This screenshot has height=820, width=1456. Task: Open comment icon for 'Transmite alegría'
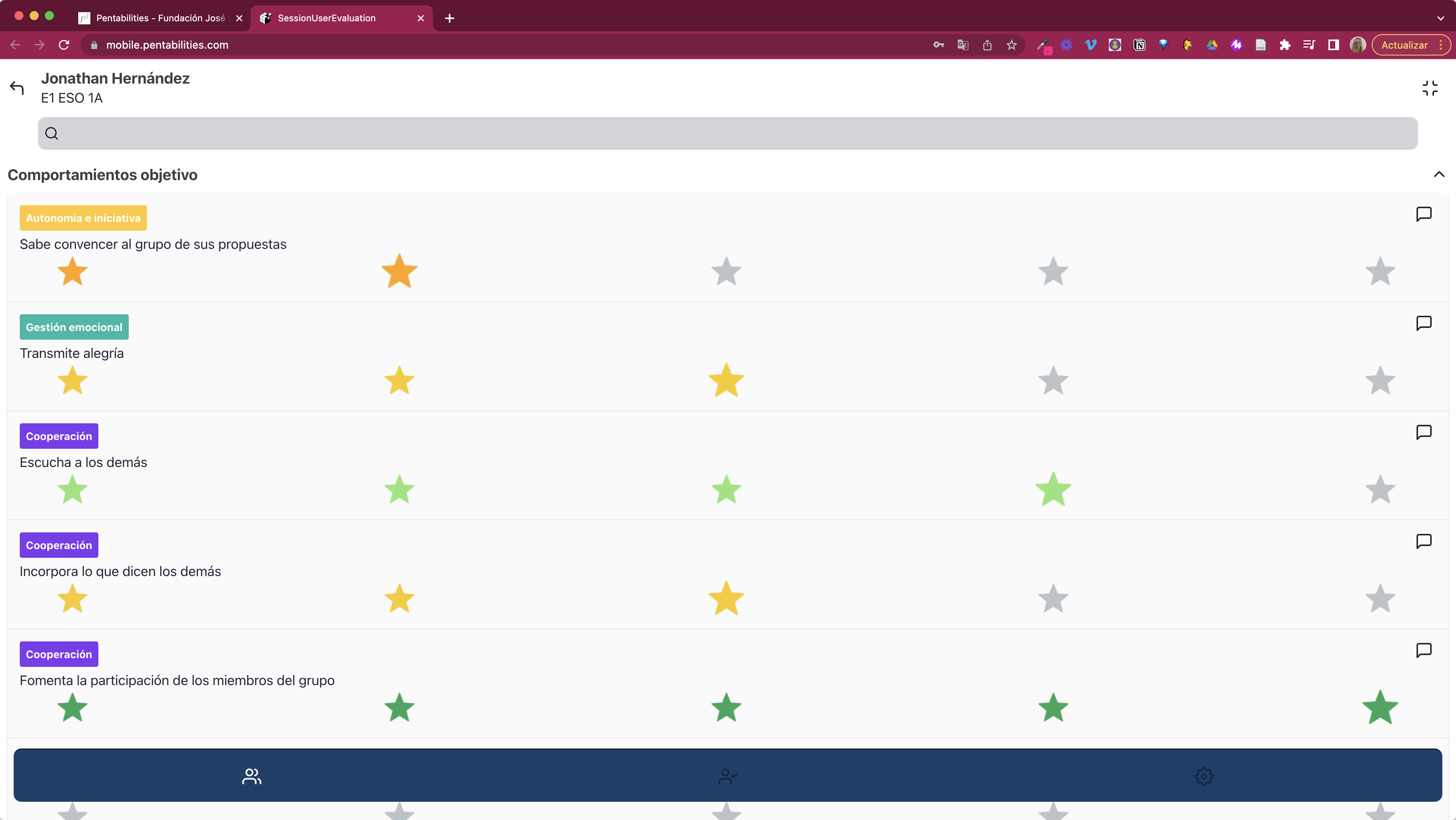pos(1423,323)
